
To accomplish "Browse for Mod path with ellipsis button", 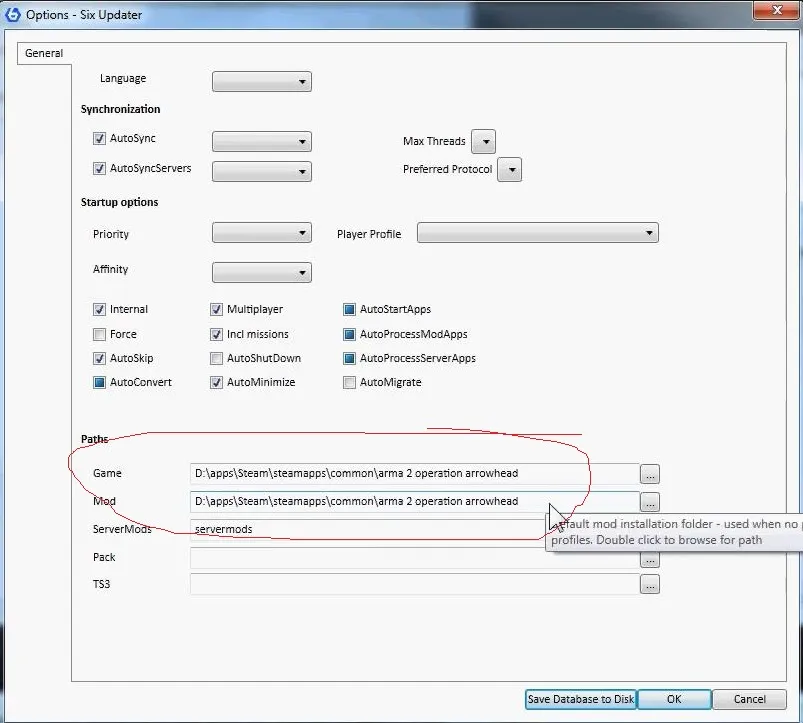I will click(x=650, y=502).
